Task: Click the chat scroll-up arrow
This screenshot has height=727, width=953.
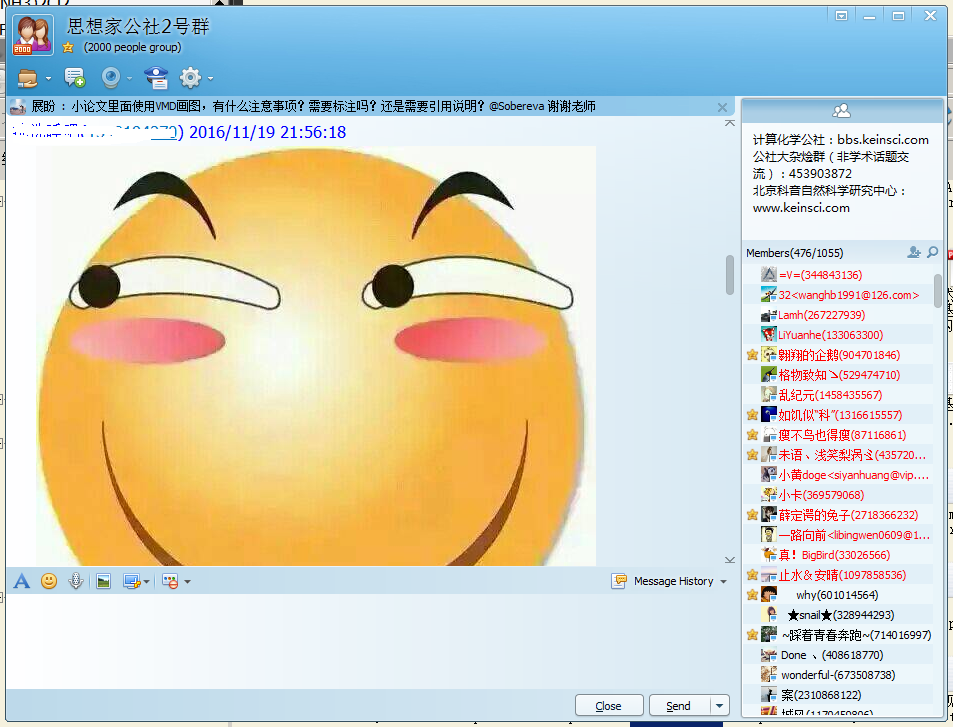Action: [730, 123]
